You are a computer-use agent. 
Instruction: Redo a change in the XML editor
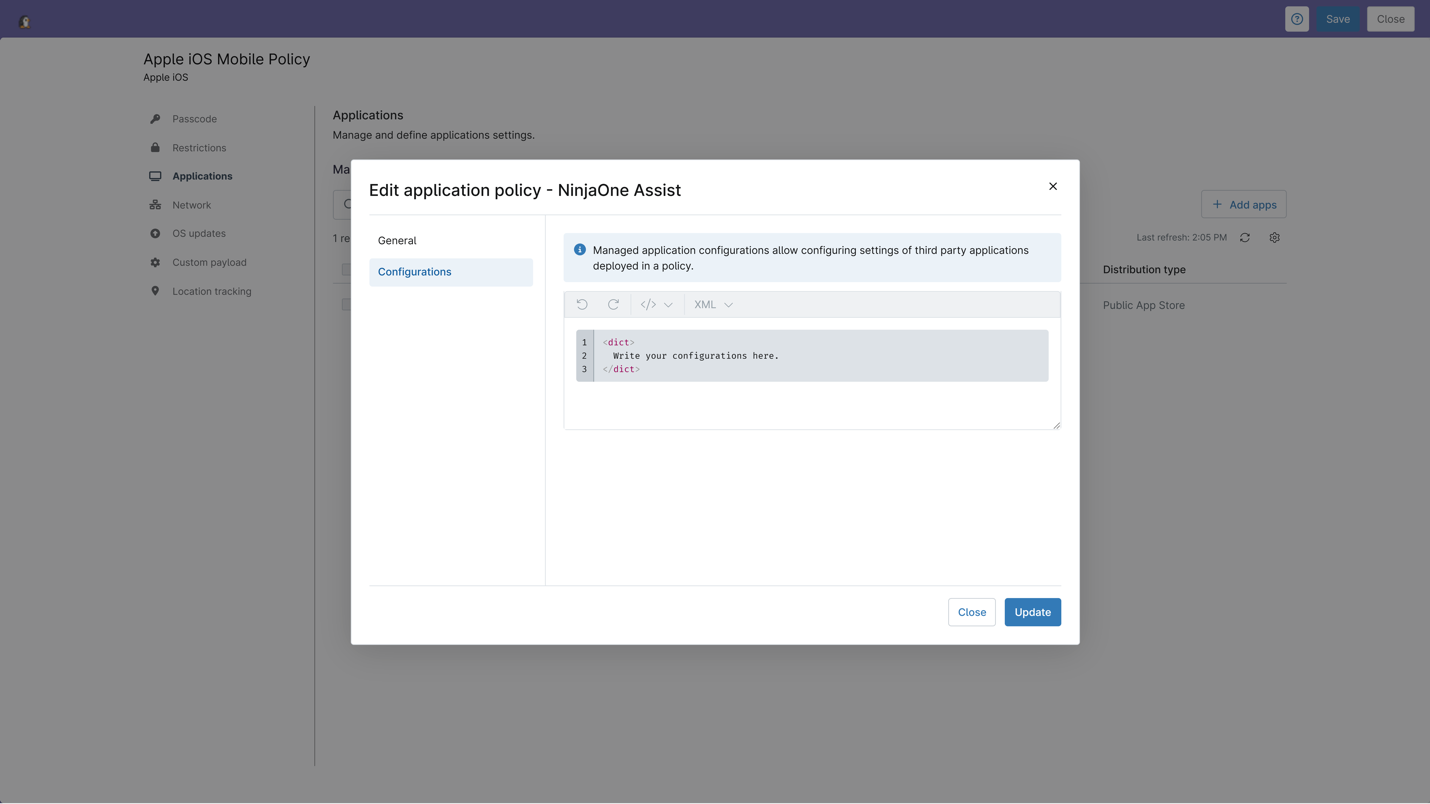[613, 304]
